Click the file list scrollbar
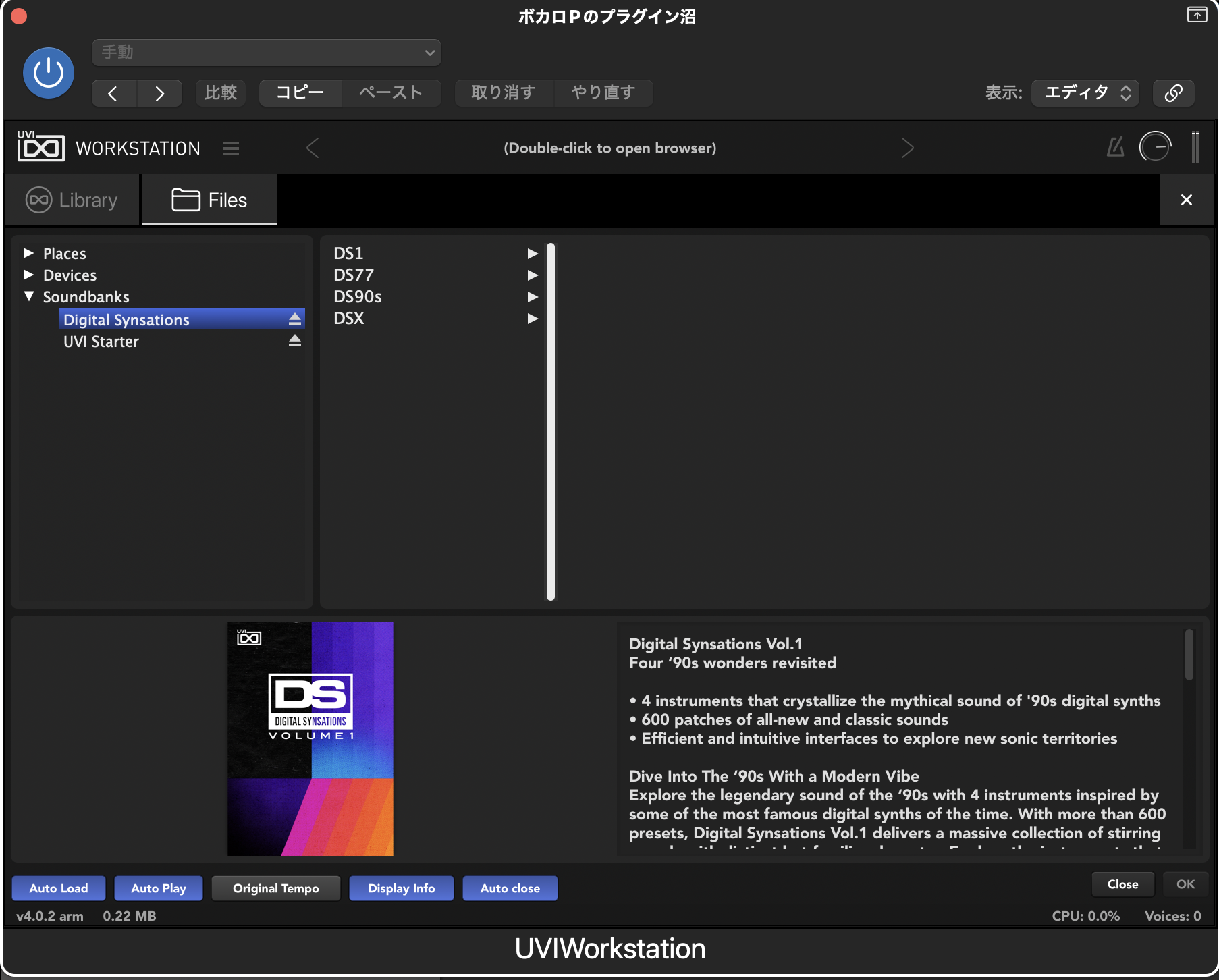The height and width of the screenshot is (980, 1219). point(551,422)
